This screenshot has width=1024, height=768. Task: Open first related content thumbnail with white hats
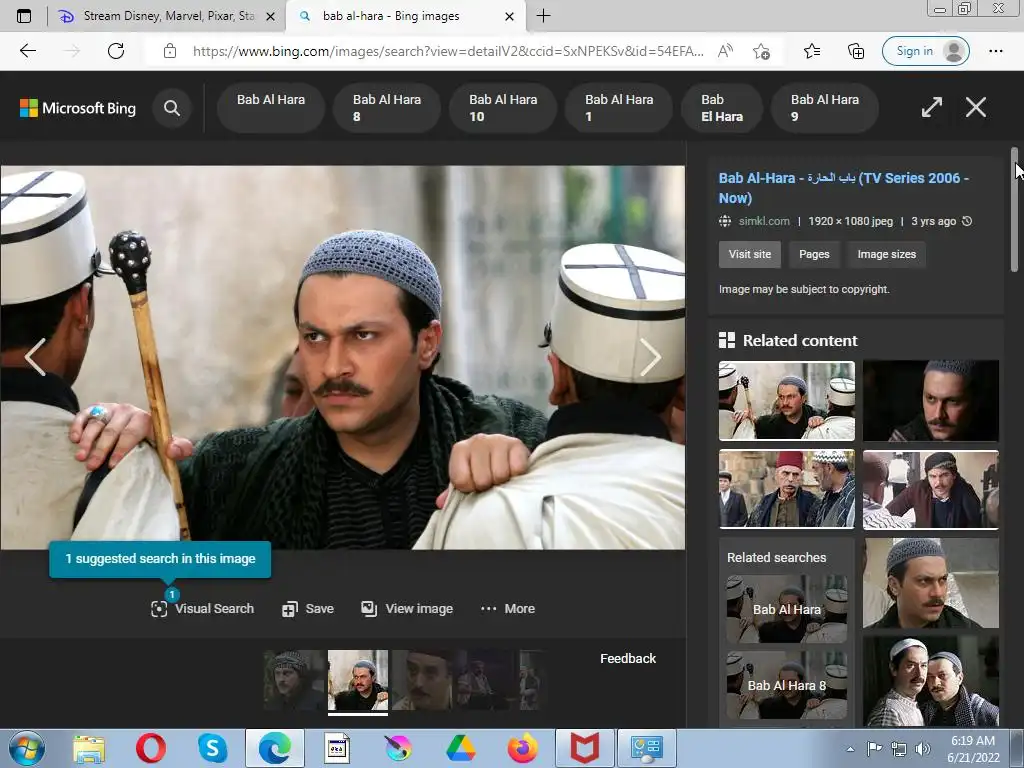(786, 401)
